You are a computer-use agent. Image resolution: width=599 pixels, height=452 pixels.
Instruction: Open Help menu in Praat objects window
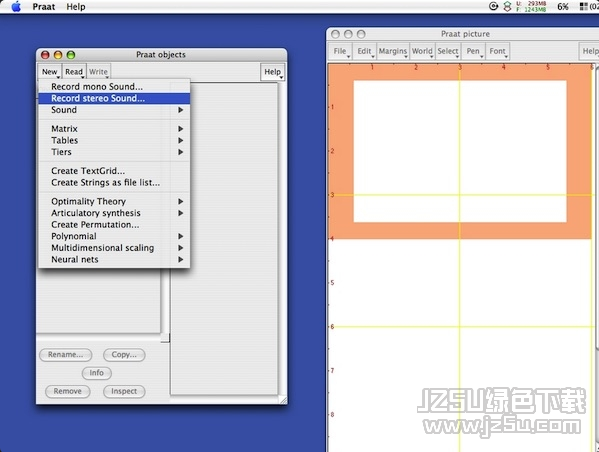(x=272, y=72)
